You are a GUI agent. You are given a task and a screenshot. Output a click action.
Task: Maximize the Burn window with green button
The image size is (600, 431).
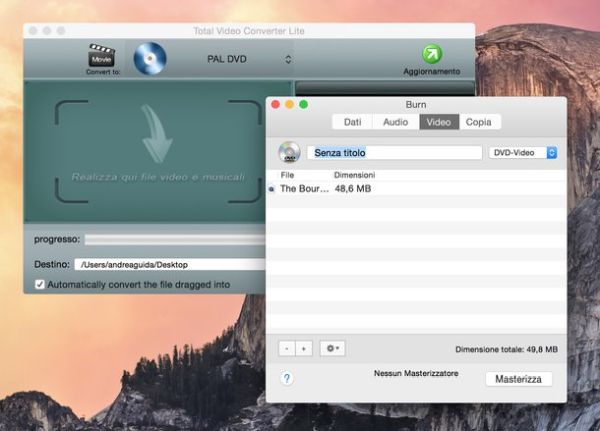303,104
